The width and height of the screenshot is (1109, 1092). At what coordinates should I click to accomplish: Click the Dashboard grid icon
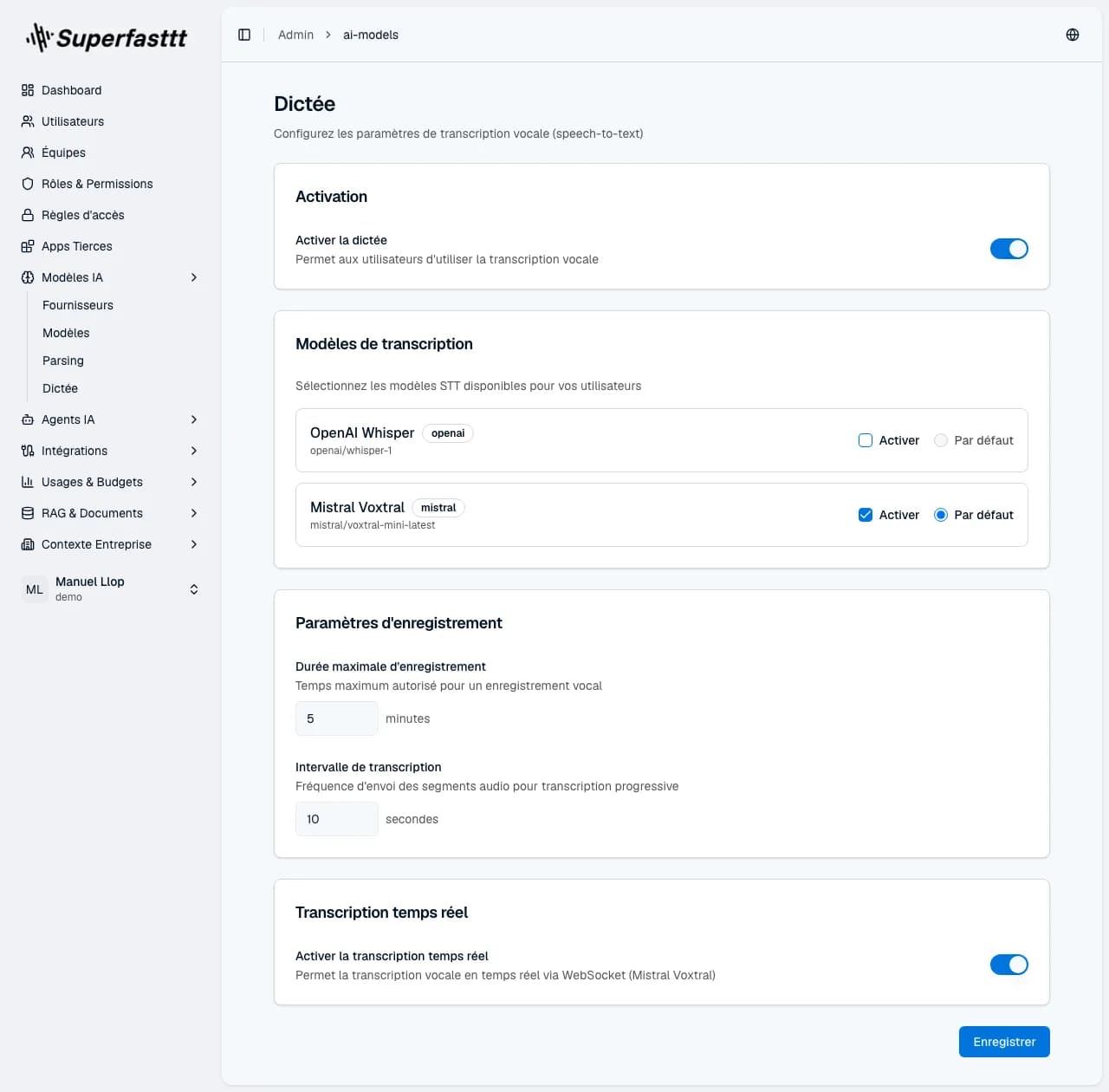coord(28,90)
